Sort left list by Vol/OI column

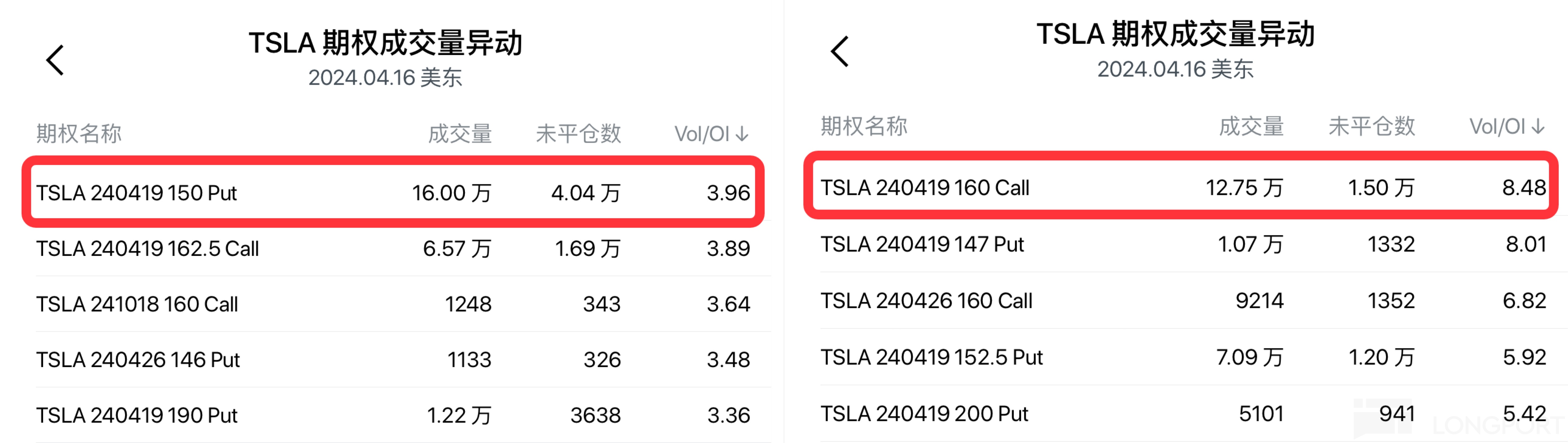(x=711, y=134)
